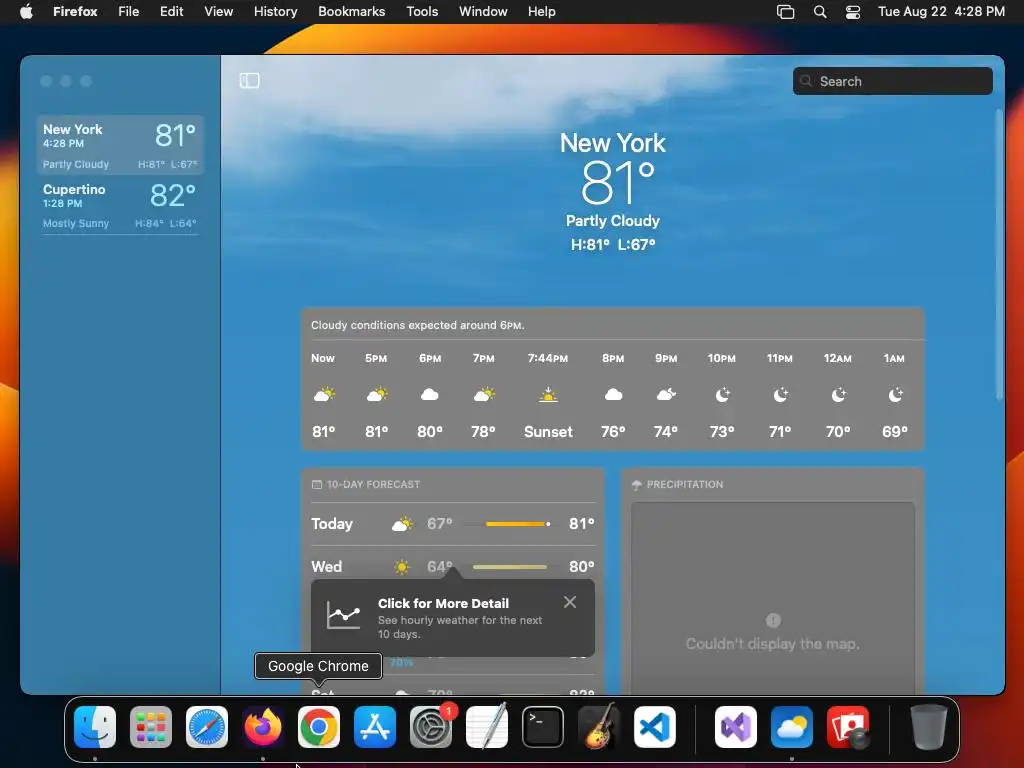Click the map error info icon
The image size is (1024, 768).
tap(773, 620)
